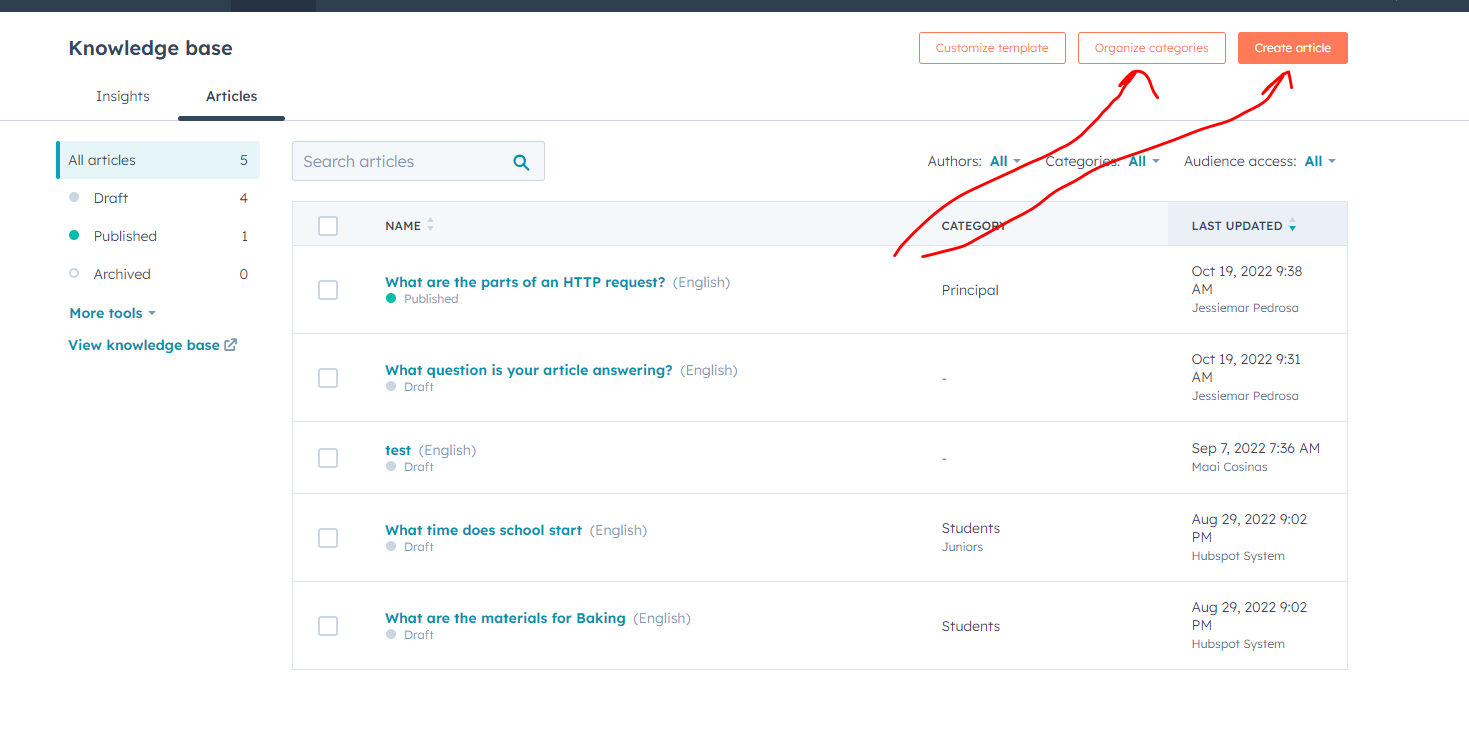Select the Articles tab

230,96
